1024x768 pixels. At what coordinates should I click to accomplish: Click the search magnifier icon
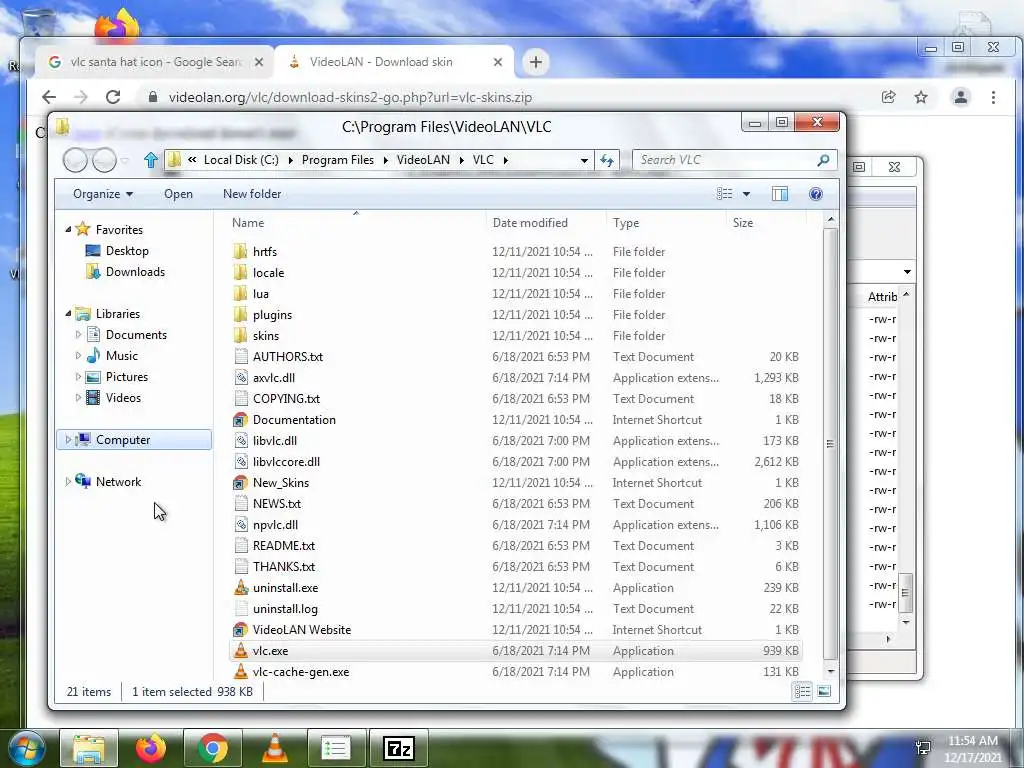click(x=823, y=160)
